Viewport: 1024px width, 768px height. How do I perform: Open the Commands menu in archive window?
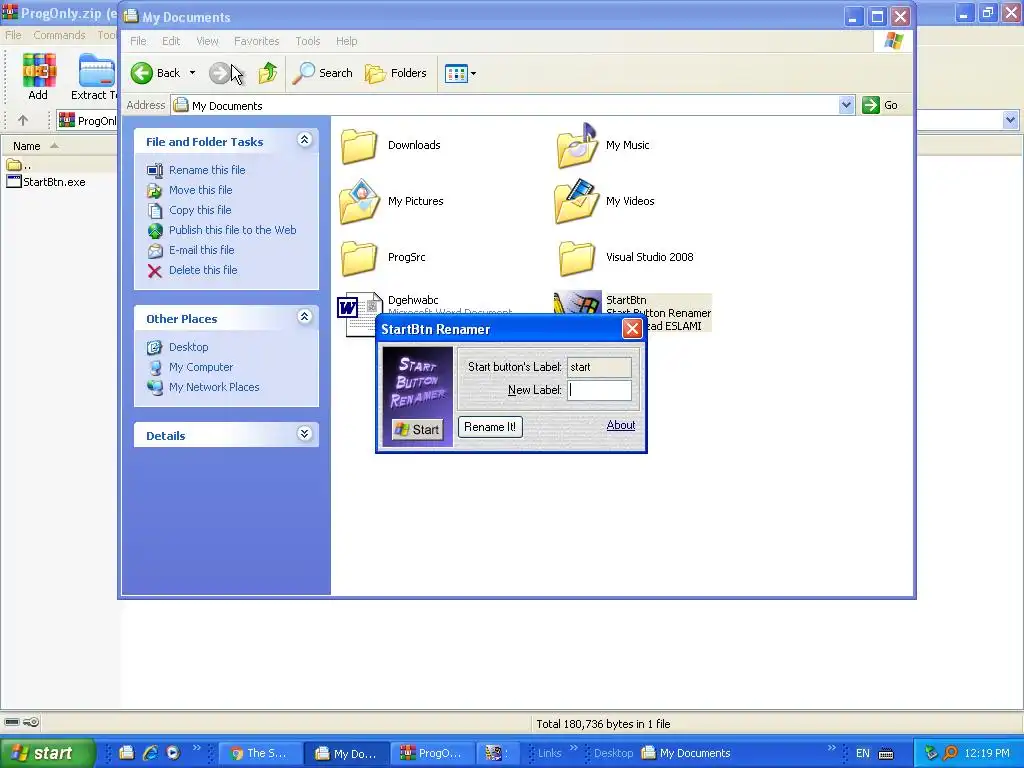coord(59,35)
